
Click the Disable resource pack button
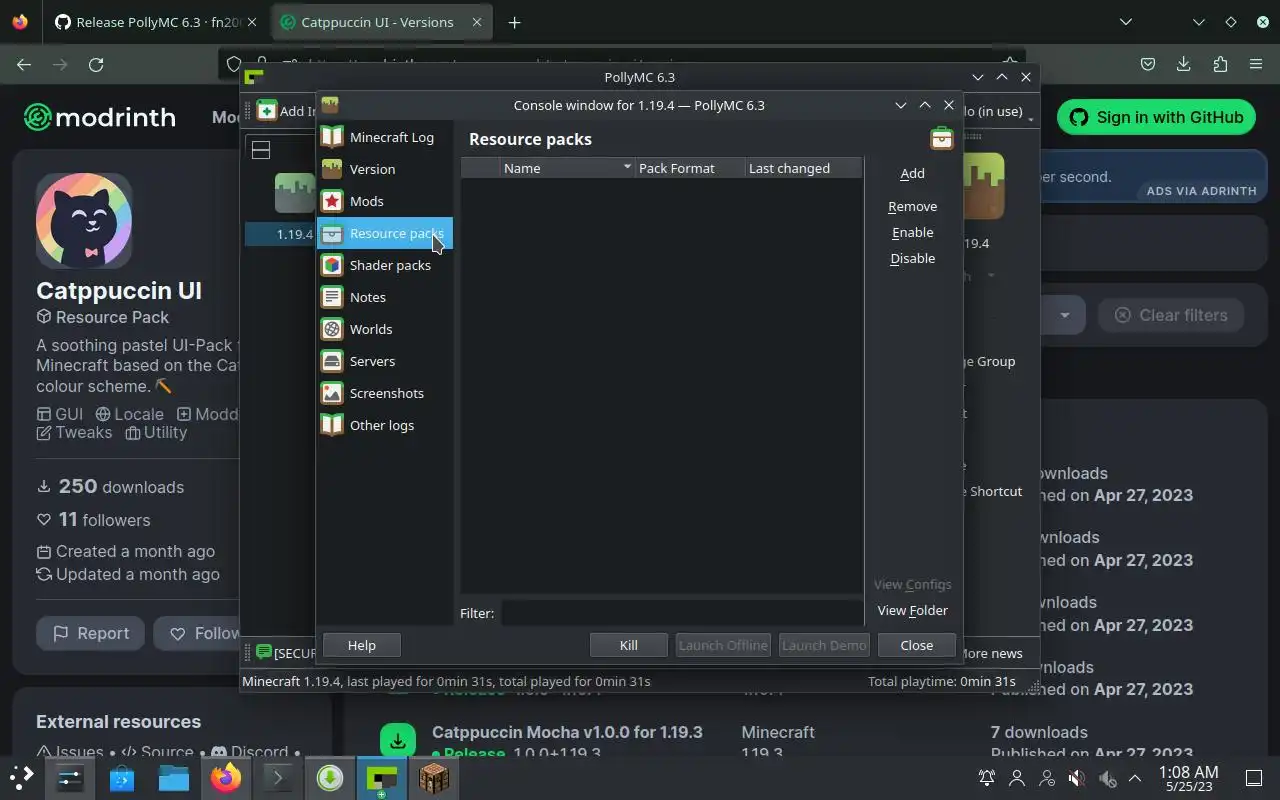(x=912, y=258)
